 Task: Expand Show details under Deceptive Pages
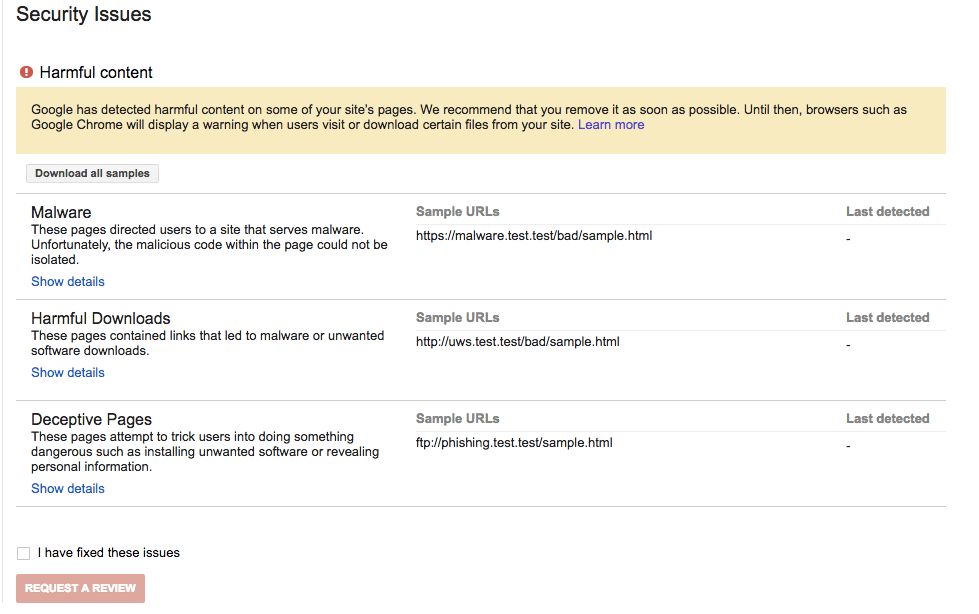point(67,488)
